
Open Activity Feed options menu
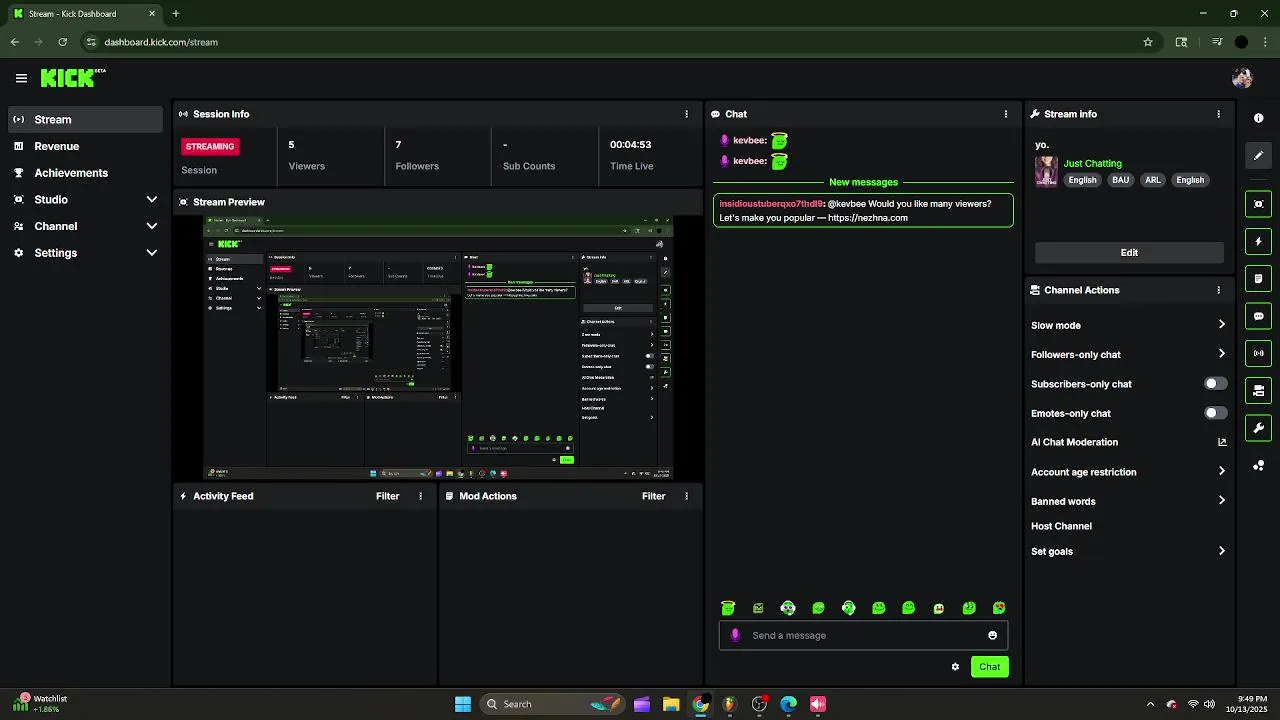click(x=420, y=496)
